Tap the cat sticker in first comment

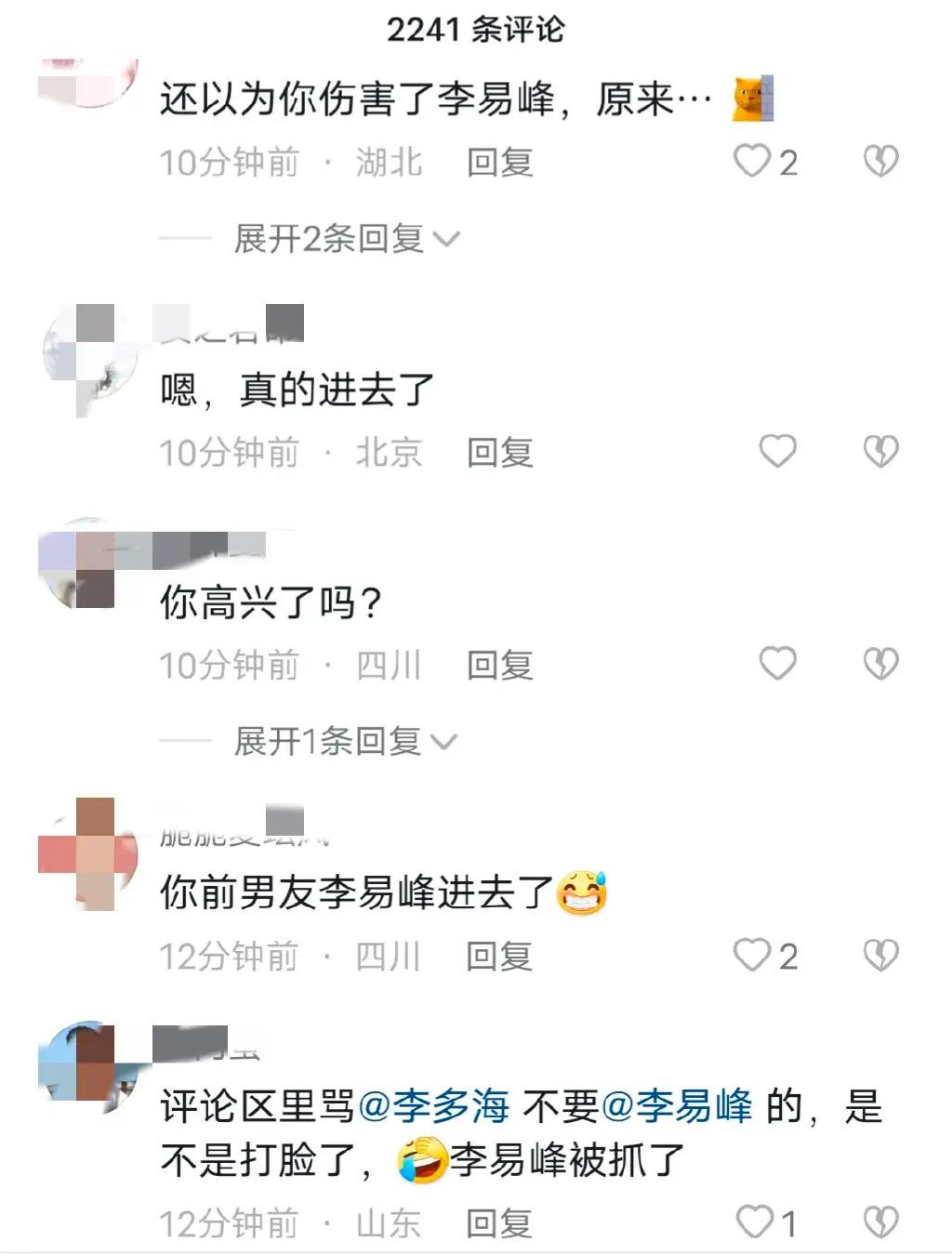753,99
